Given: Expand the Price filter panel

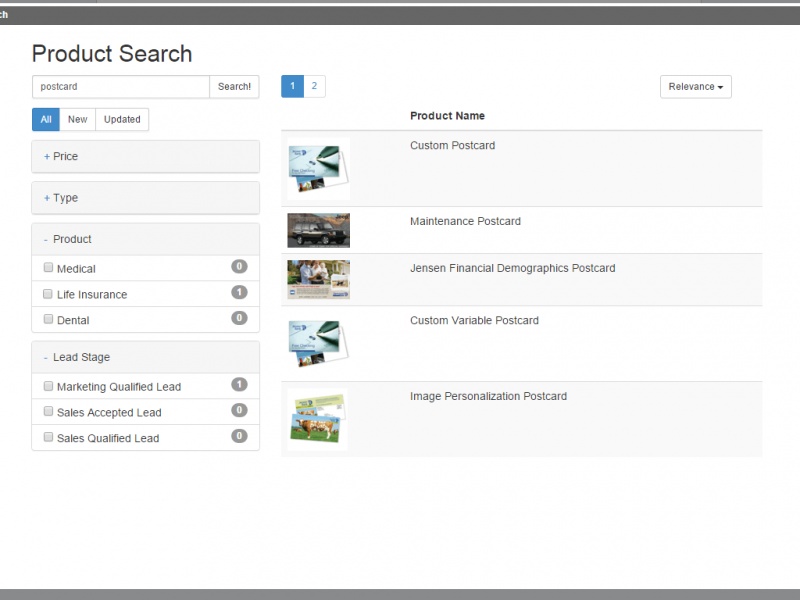Looking at the screenshot, I should click(x=145, y=157).
